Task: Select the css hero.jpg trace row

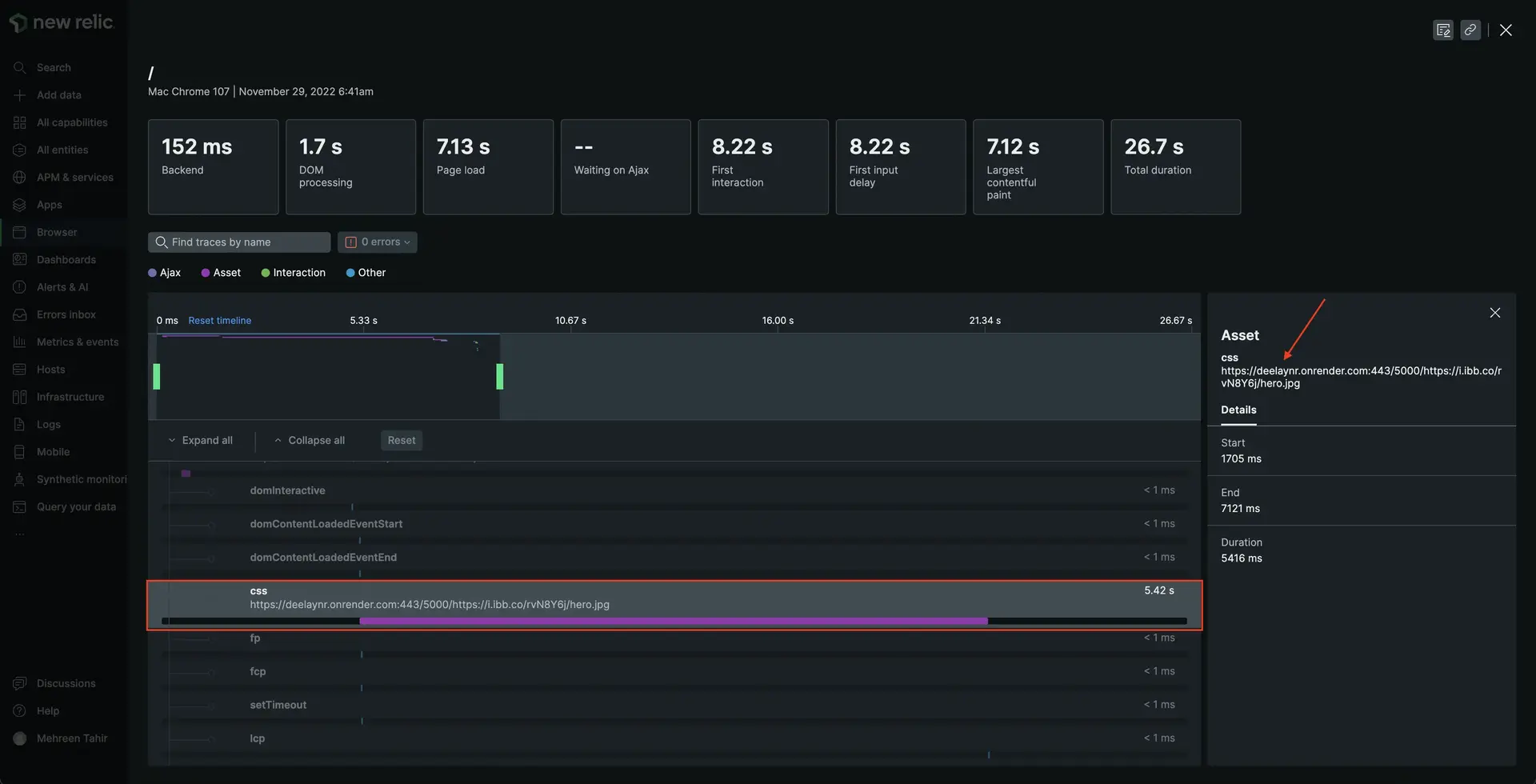Action: [x=674, y=606]
